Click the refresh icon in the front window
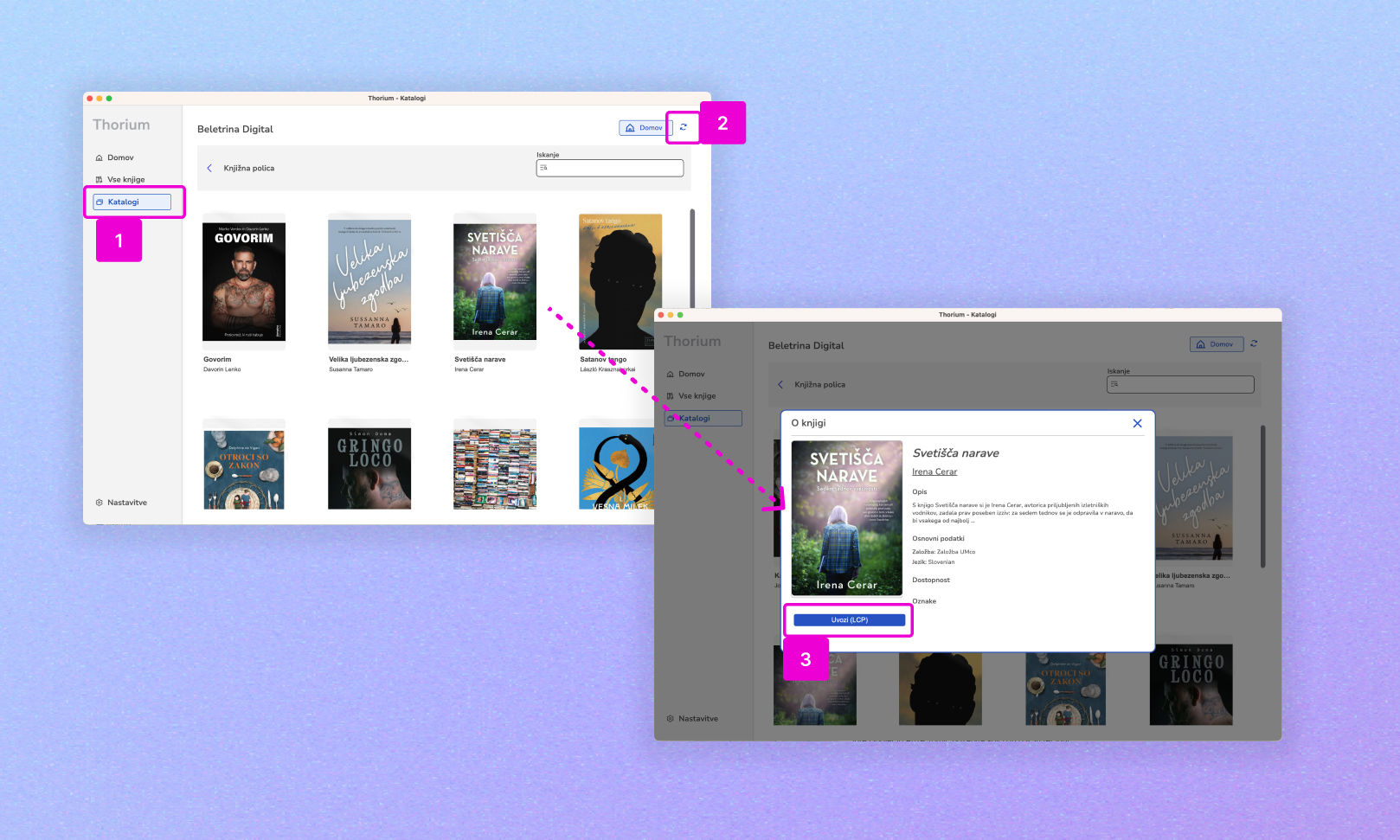1400x840 pixels. [1254, 343]
